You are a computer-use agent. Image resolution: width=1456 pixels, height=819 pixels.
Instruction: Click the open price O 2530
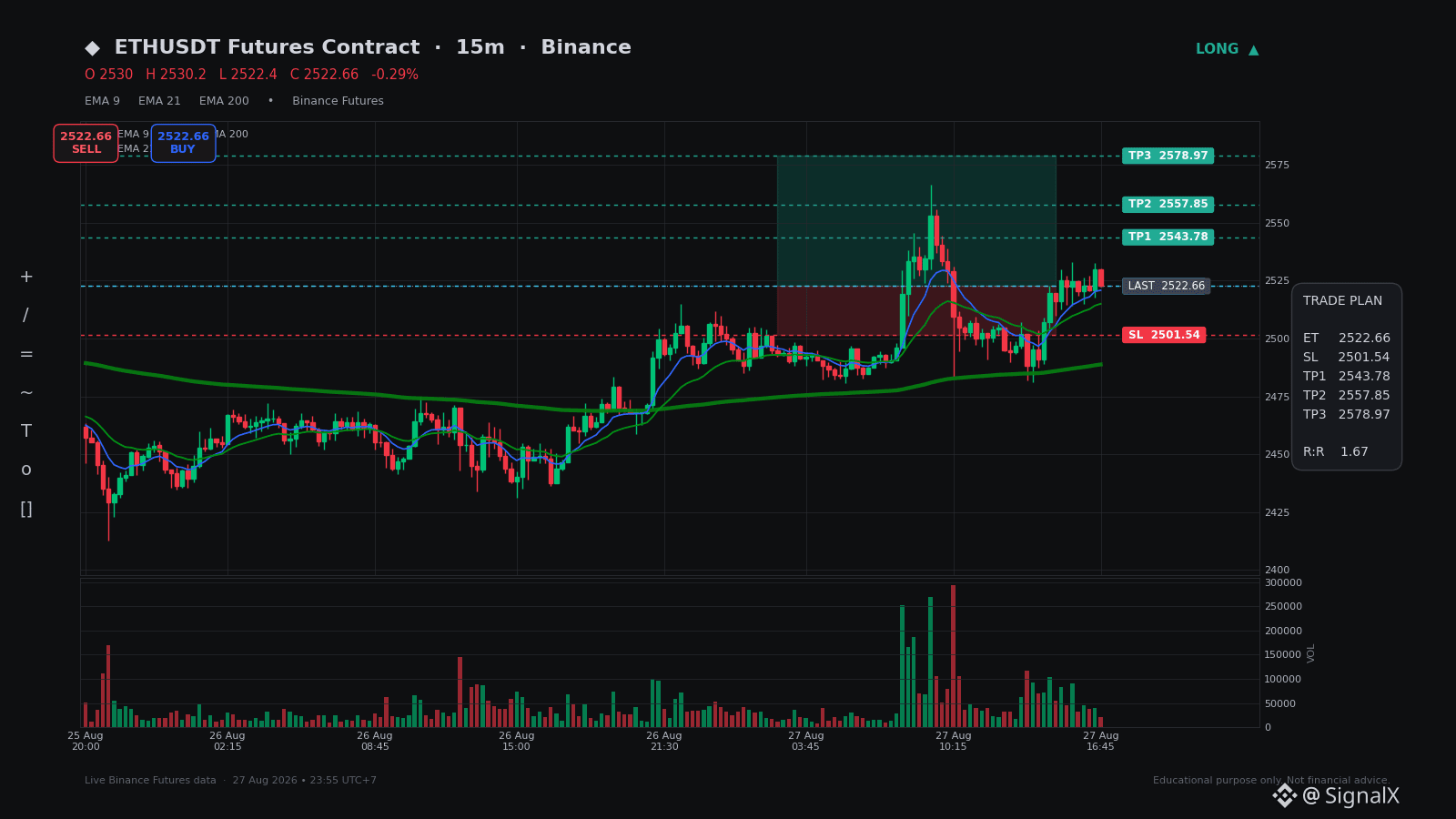(108, 75)
